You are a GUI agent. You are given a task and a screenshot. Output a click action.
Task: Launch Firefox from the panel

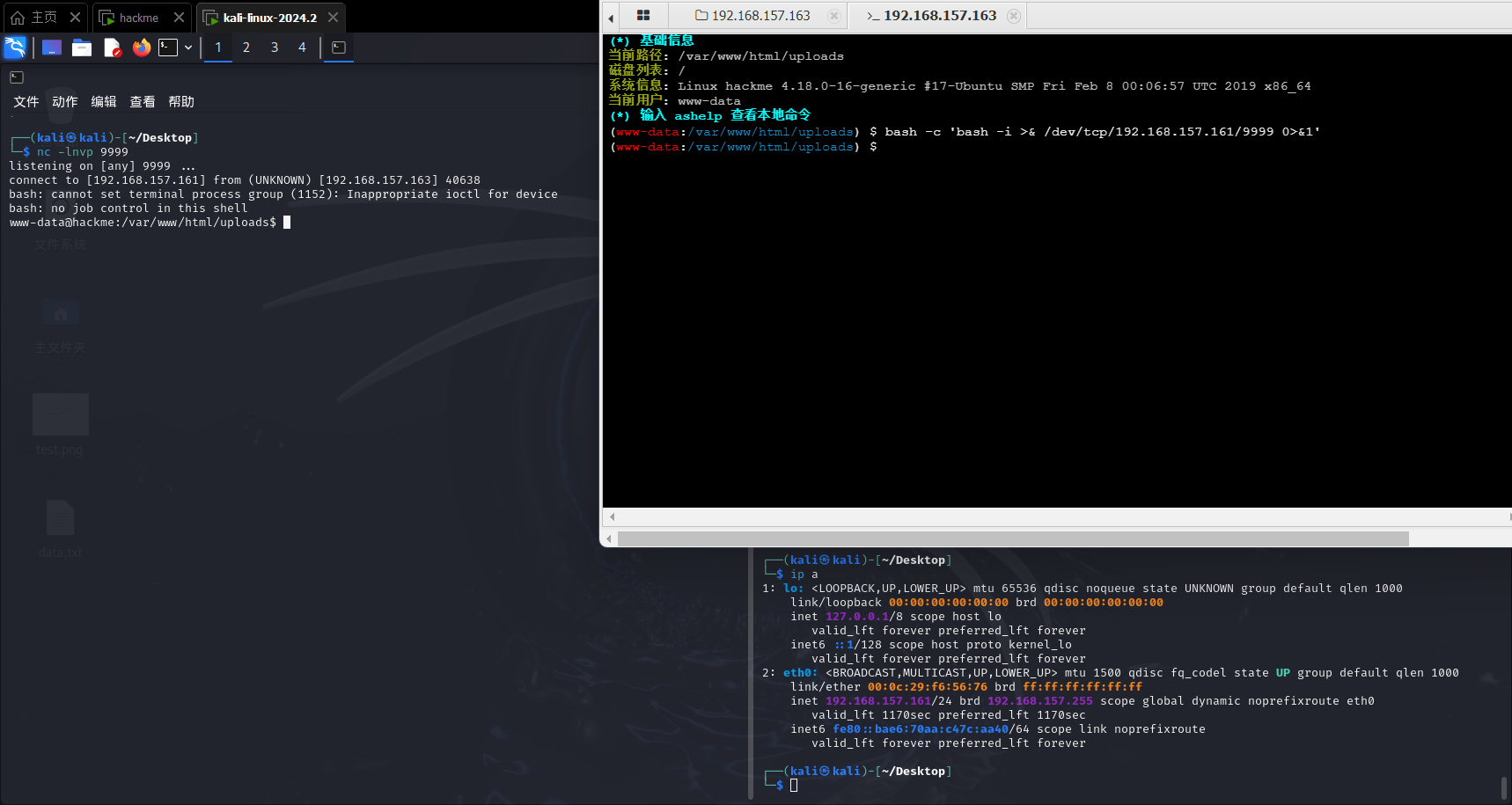pyautogui.click(x=142, y=48)
